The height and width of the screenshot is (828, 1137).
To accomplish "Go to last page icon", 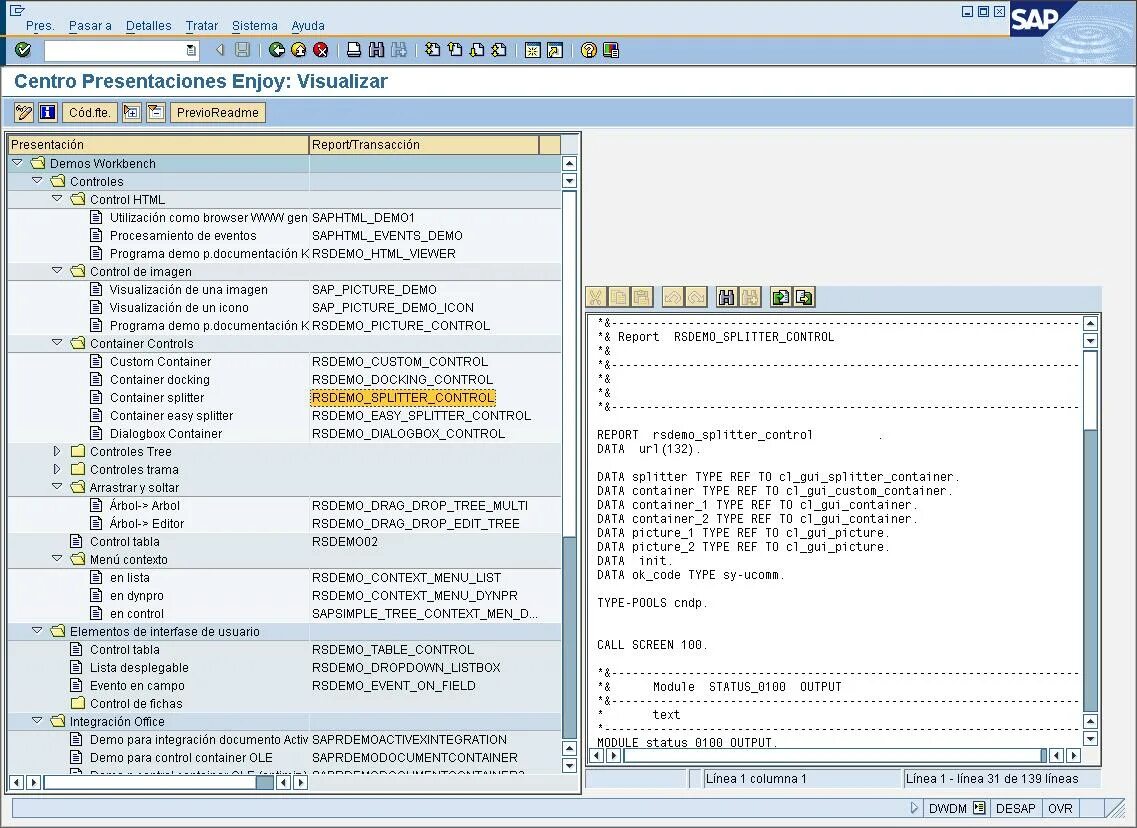I will point(499,50).
